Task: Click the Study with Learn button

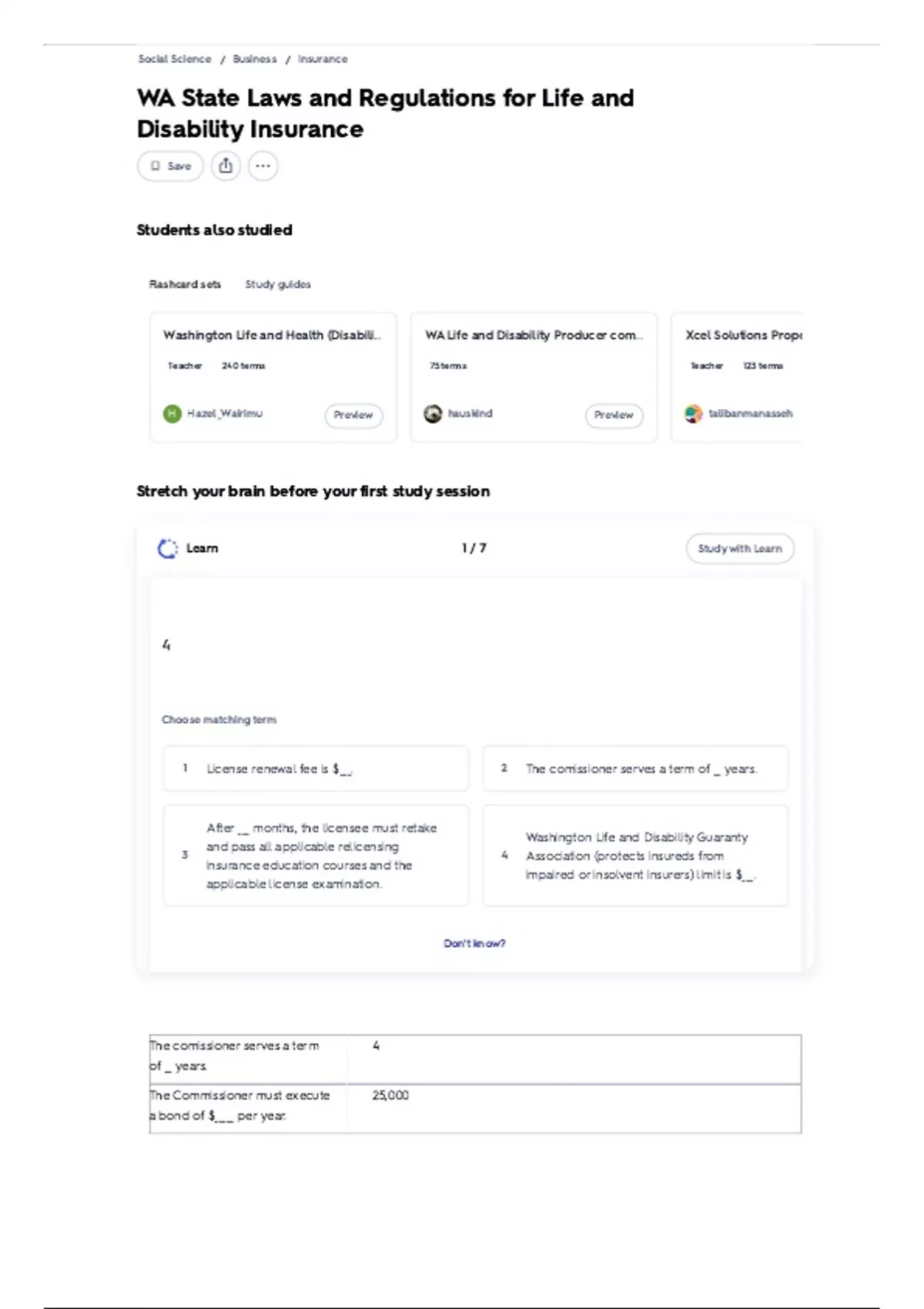Action: click(x=740, y=548)
